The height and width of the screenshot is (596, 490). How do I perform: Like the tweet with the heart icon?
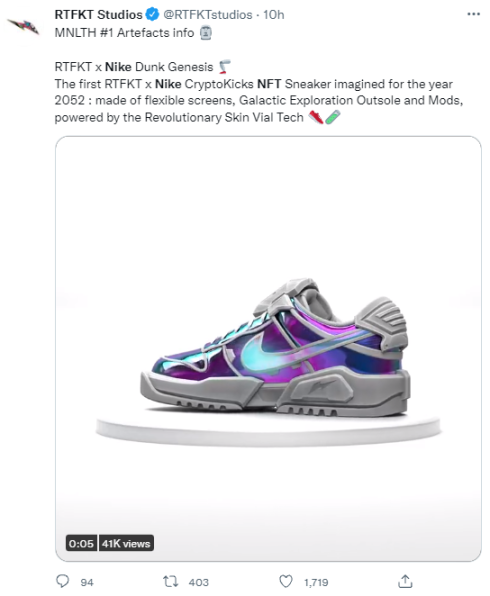coord(286,582)
